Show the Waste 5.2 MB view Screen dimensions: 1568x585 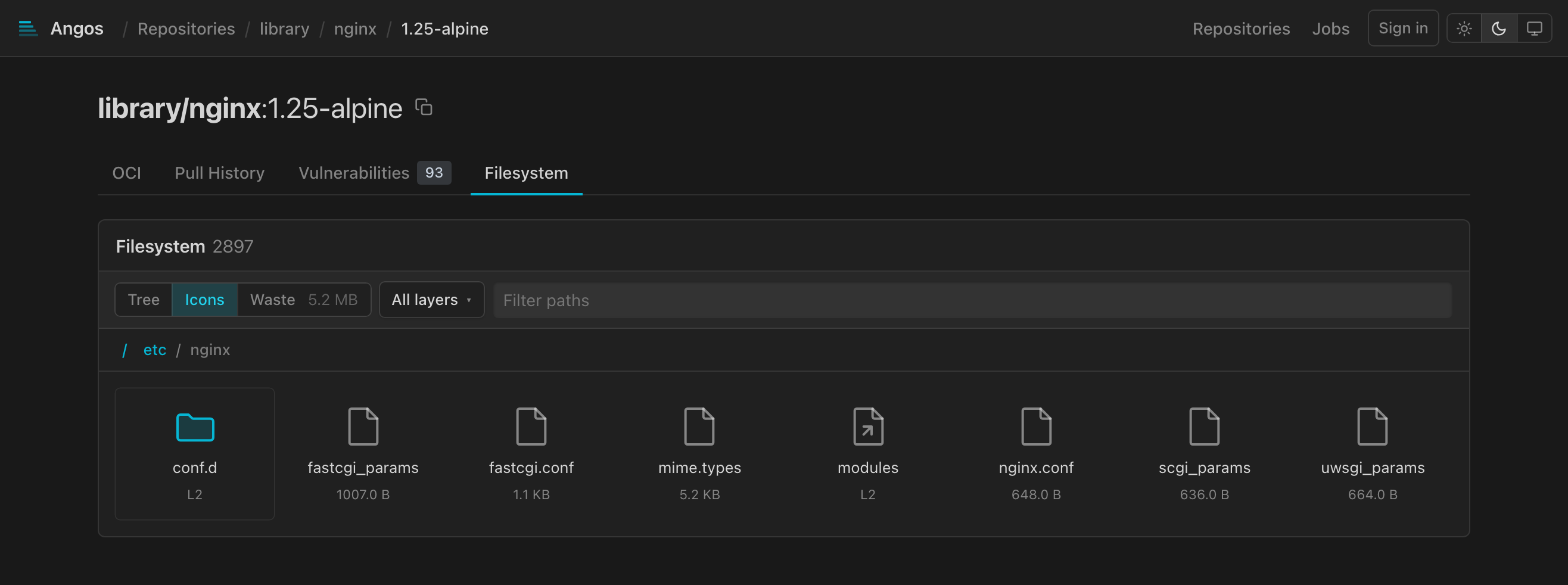tap(304, 300)
